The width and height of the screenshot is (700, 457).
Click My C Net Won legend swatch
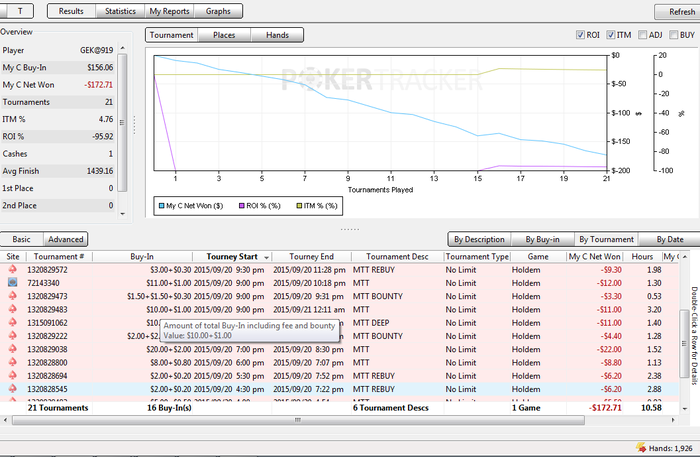click(162, 206)
